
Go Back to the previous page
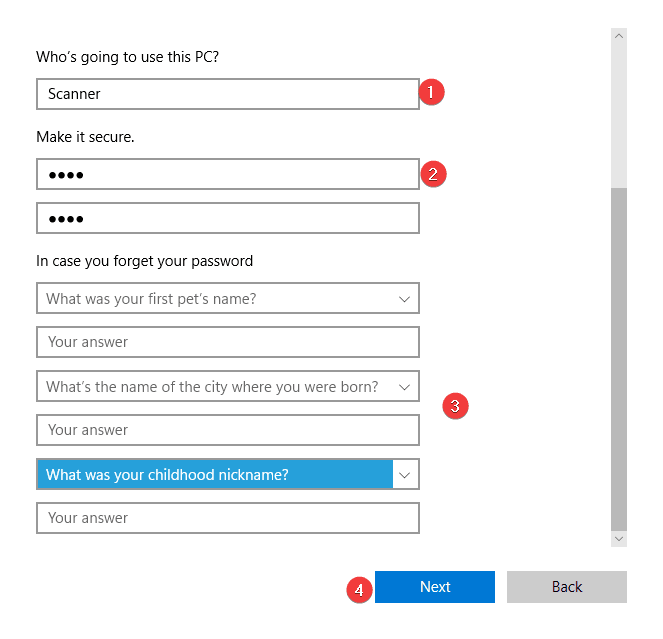pyautogui.click(x=567, y=587)
